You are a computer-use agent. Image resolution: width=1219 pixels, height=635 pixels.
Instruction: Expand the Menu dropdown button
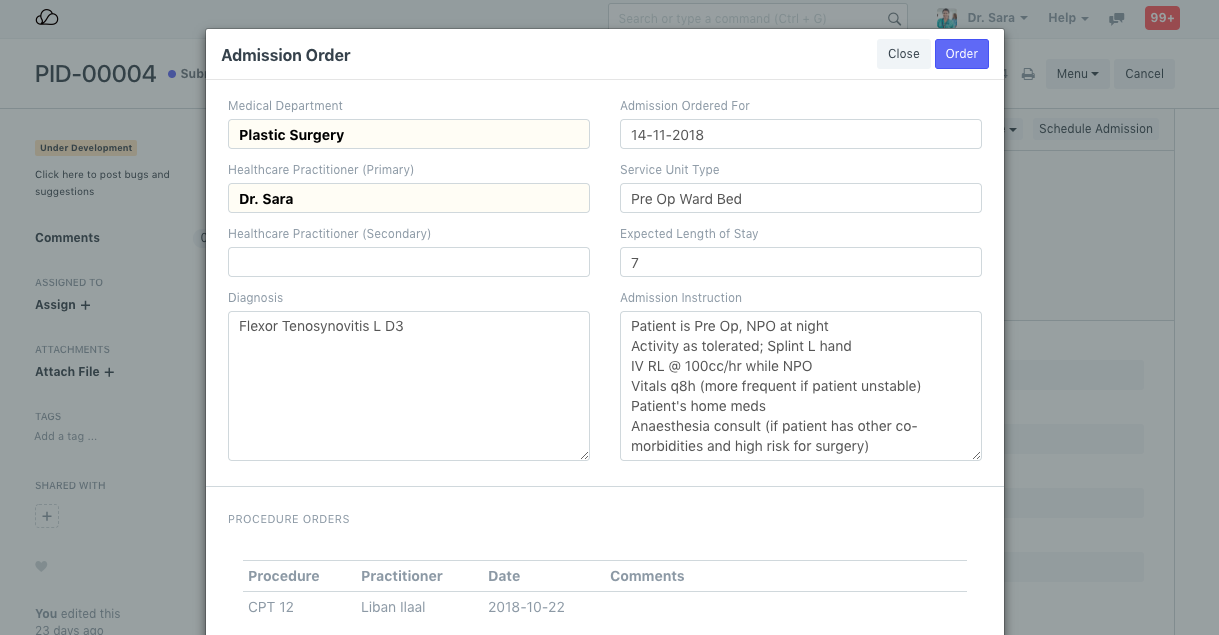point(1077,74)
